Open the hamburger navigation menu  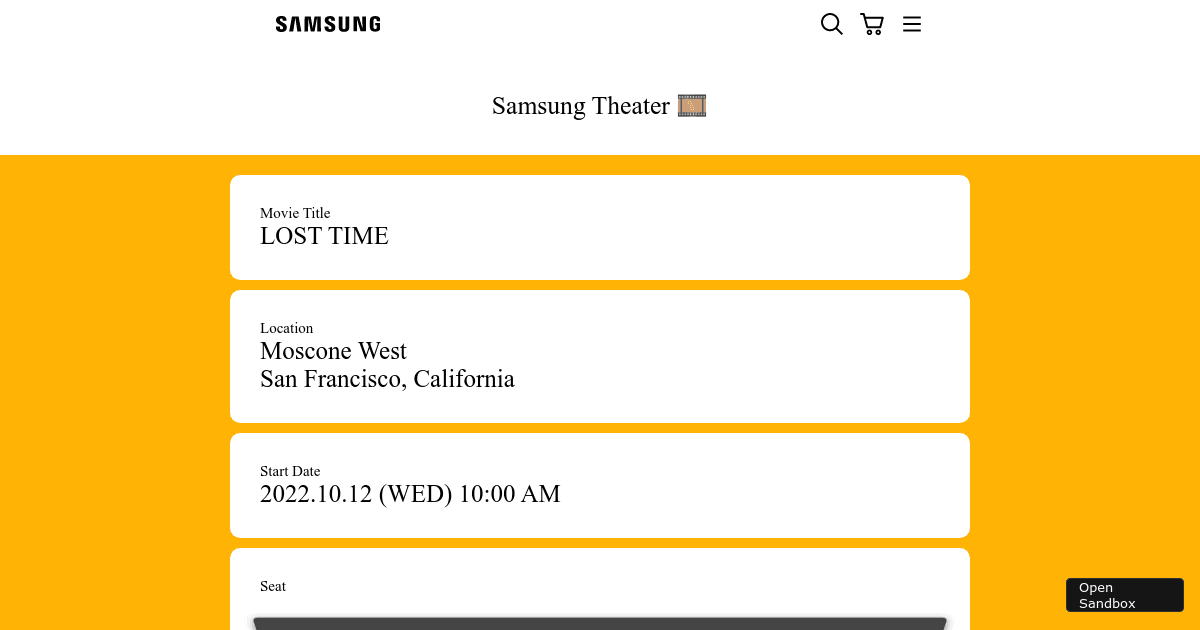(x=911, y=23)
